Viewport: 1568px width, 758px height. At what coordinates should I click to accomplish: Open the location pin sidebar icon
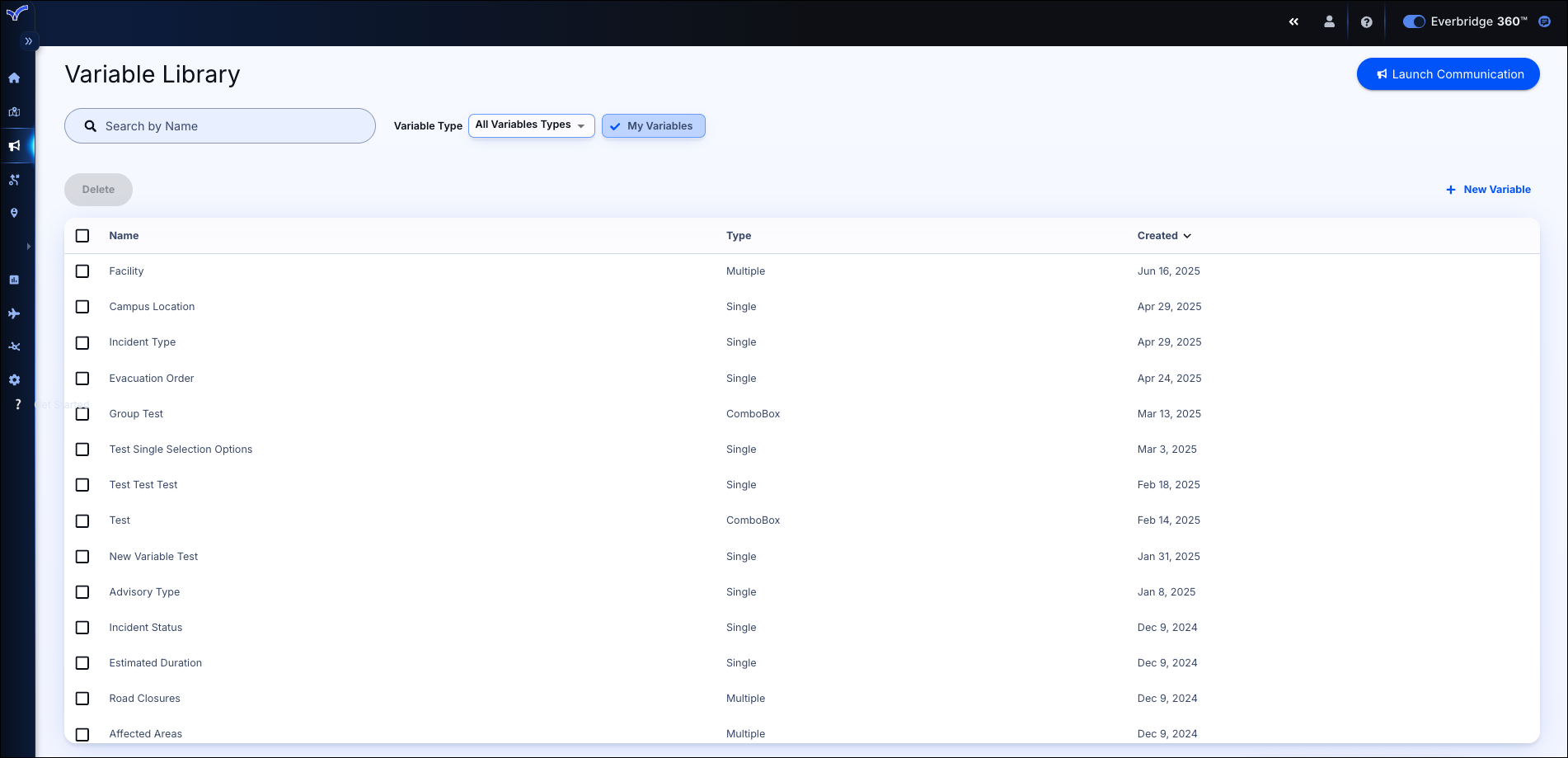tap(14, 213)
